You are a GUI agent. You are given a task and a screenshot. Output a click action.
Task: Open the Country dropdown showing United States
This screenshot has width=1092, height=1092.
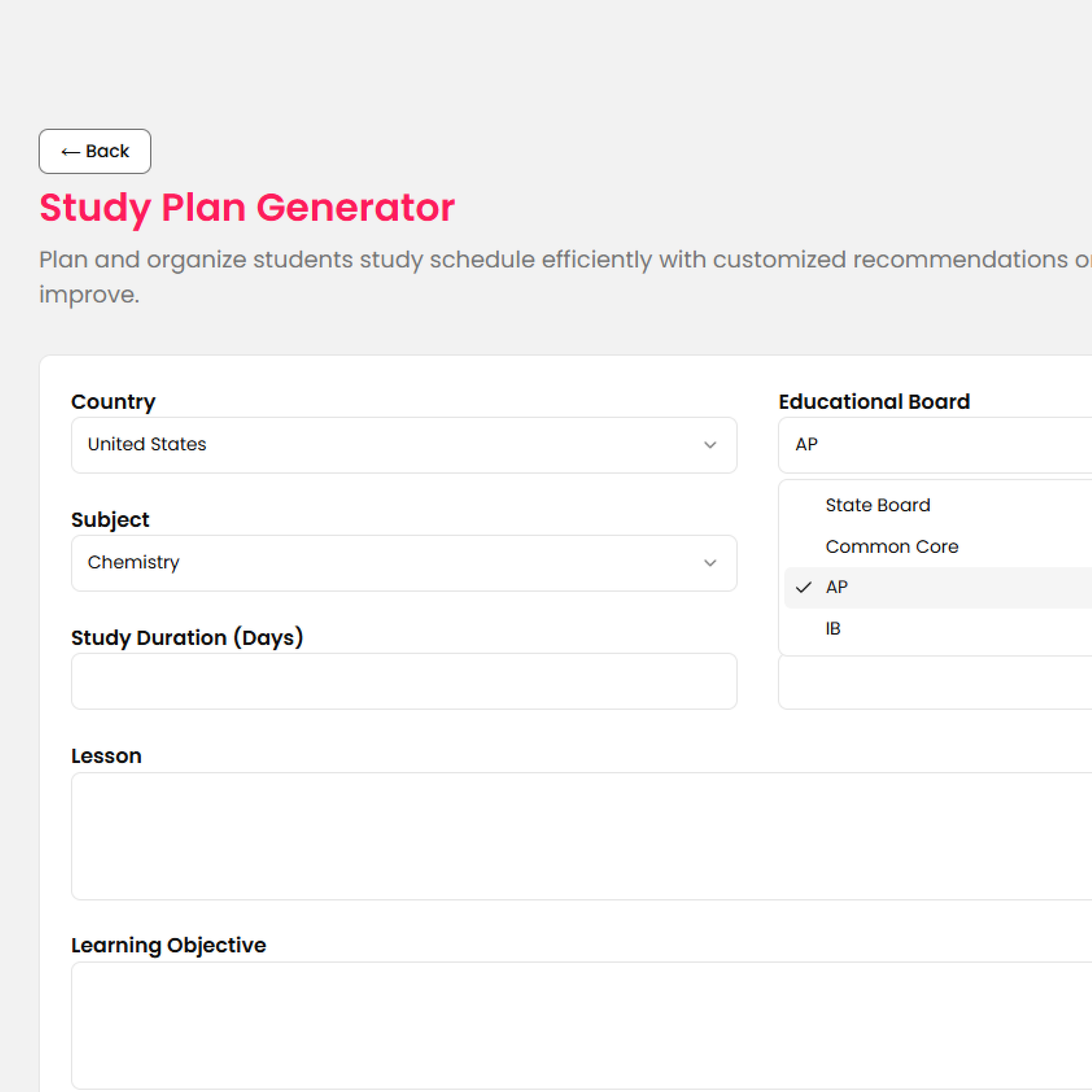tap(404, 445)
